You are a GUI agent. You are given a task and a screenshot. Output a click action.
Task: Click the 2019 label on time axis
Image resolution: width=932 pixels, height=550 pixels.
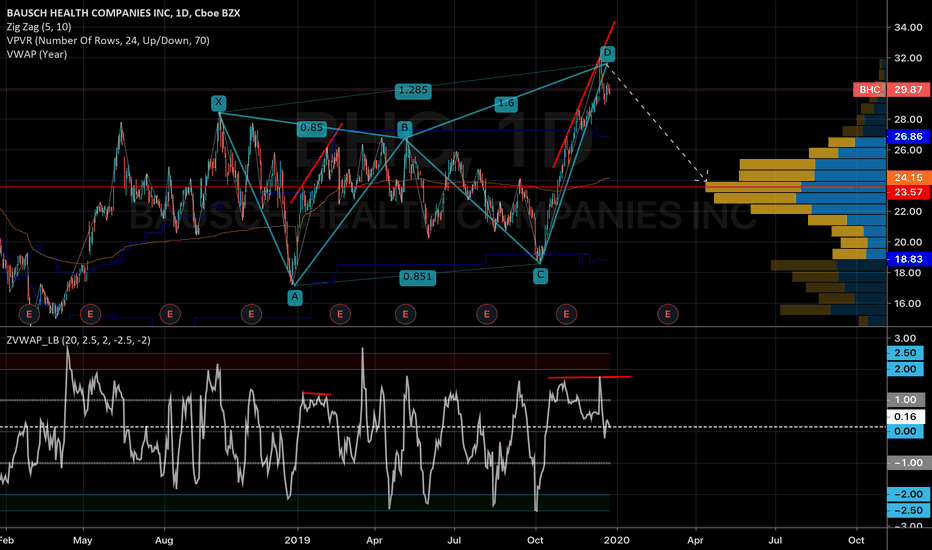pos(297,540)
